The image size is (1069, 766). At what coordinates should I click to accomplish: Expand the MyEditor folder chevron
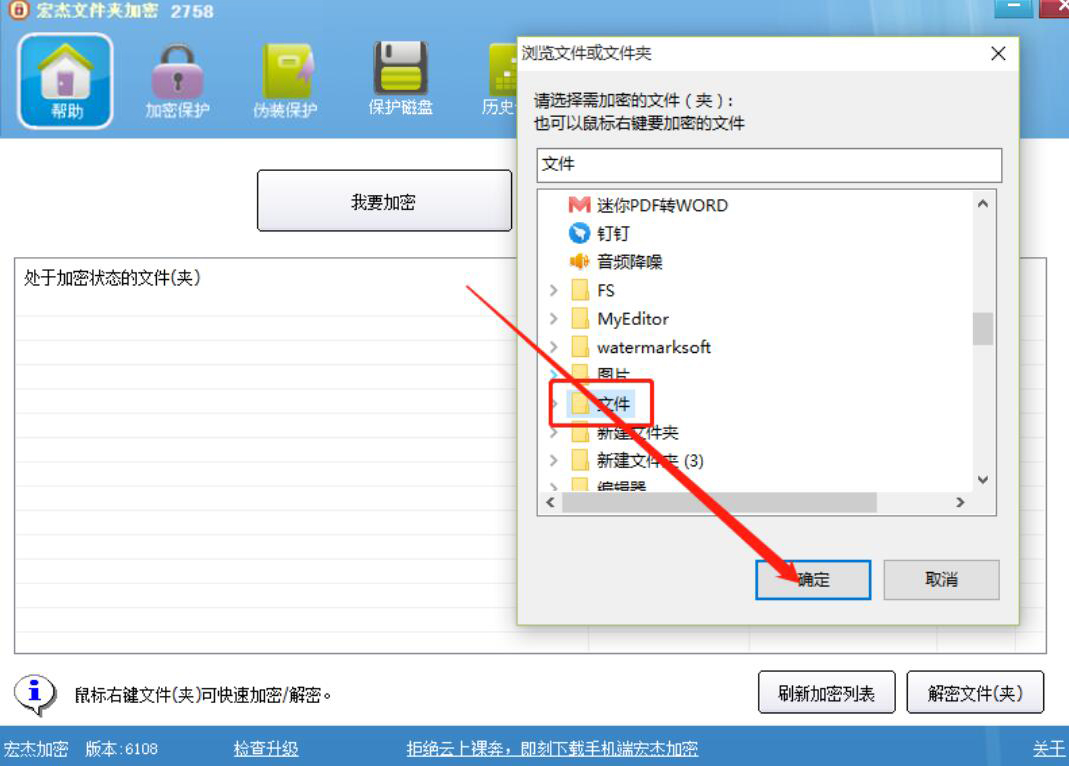point(554,319)
